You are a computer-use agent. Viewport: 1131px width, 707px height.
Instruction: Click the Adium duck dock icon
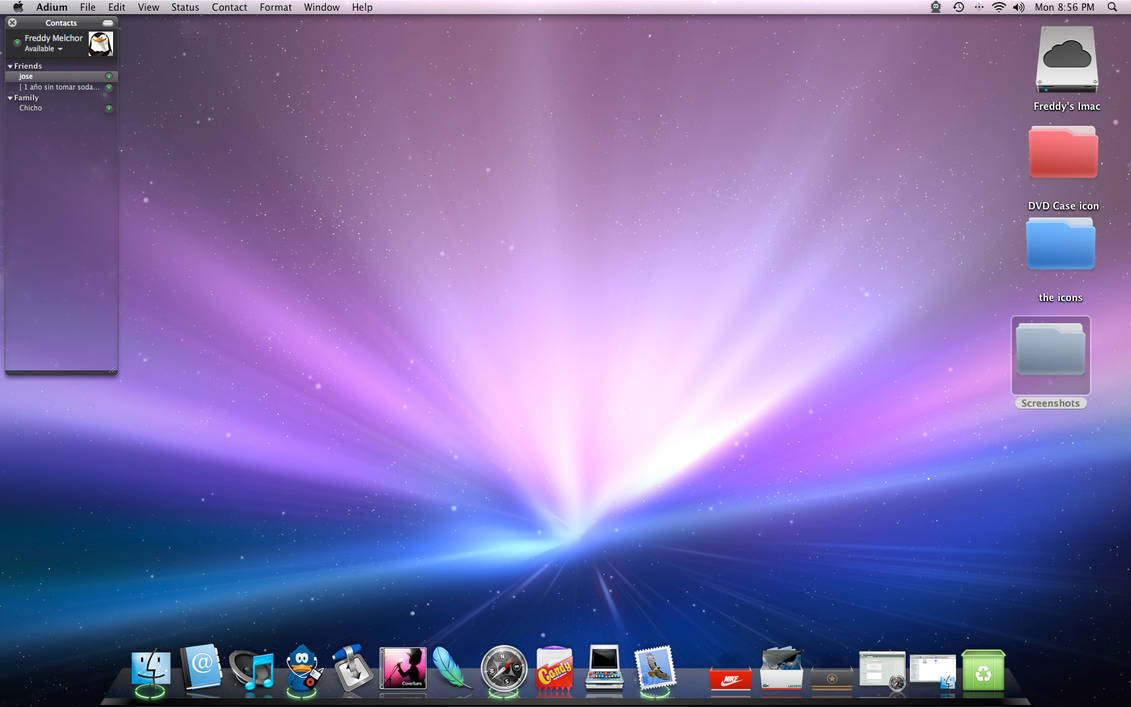pos(302,669)
